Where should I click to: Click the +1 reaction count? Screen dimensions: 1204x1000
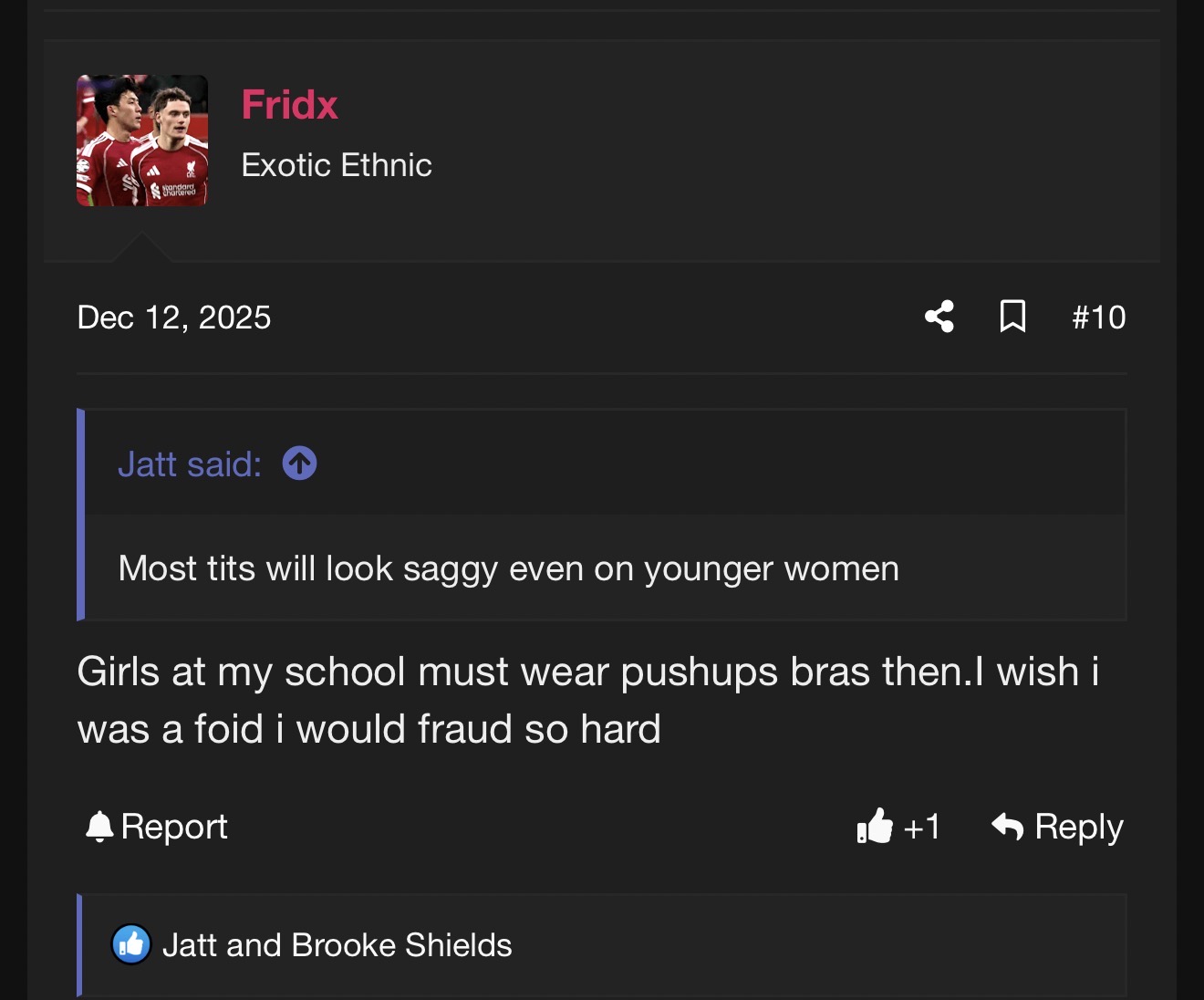point(921,827)
